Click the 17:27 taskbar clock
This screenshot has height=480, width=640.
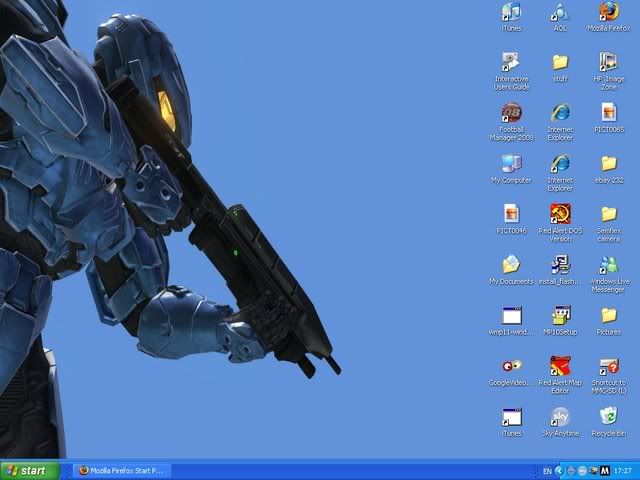[x=622, y=471]
